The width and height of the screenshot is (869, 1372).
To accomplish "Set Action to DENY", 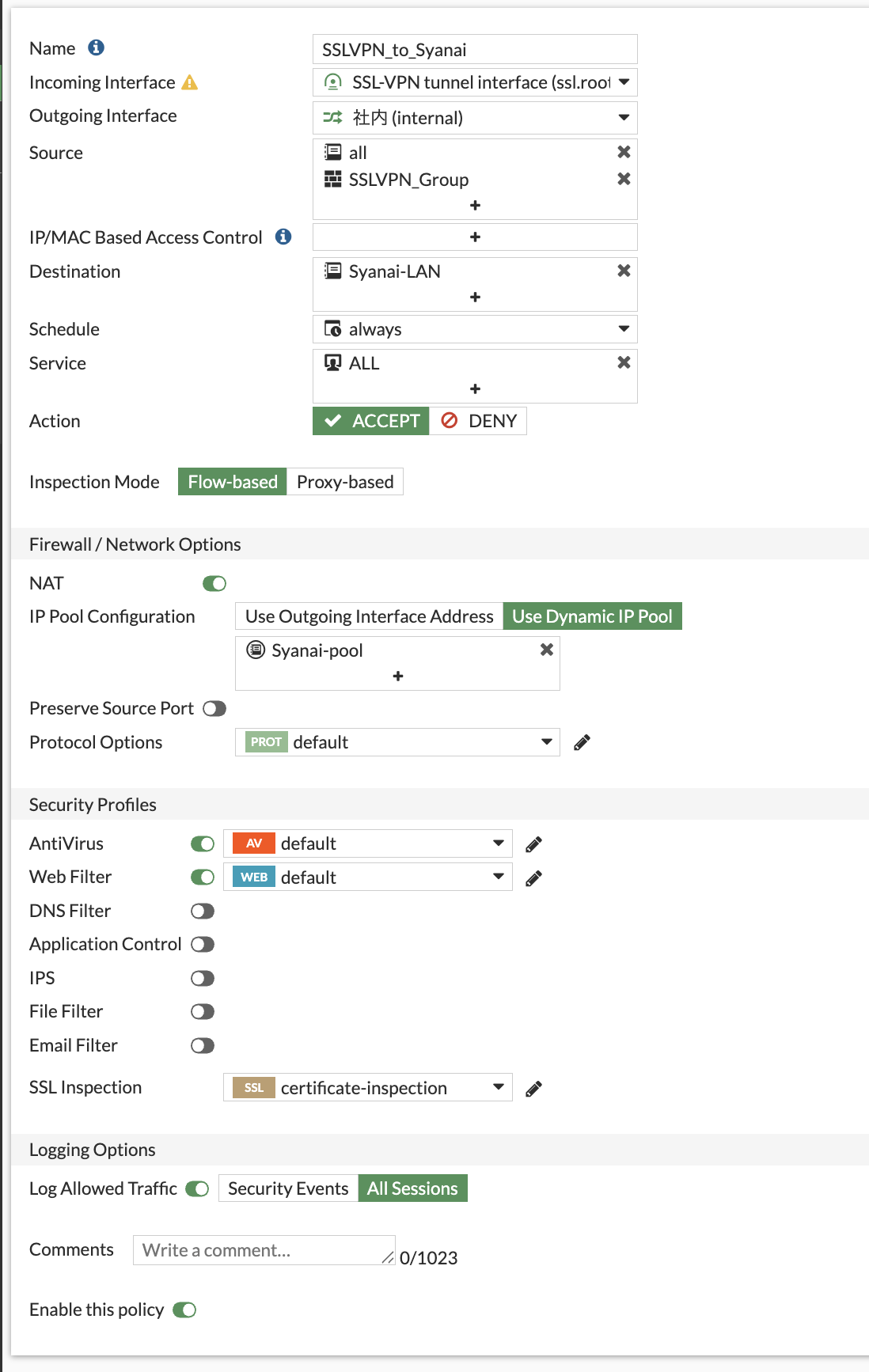I will click(478, 421).
